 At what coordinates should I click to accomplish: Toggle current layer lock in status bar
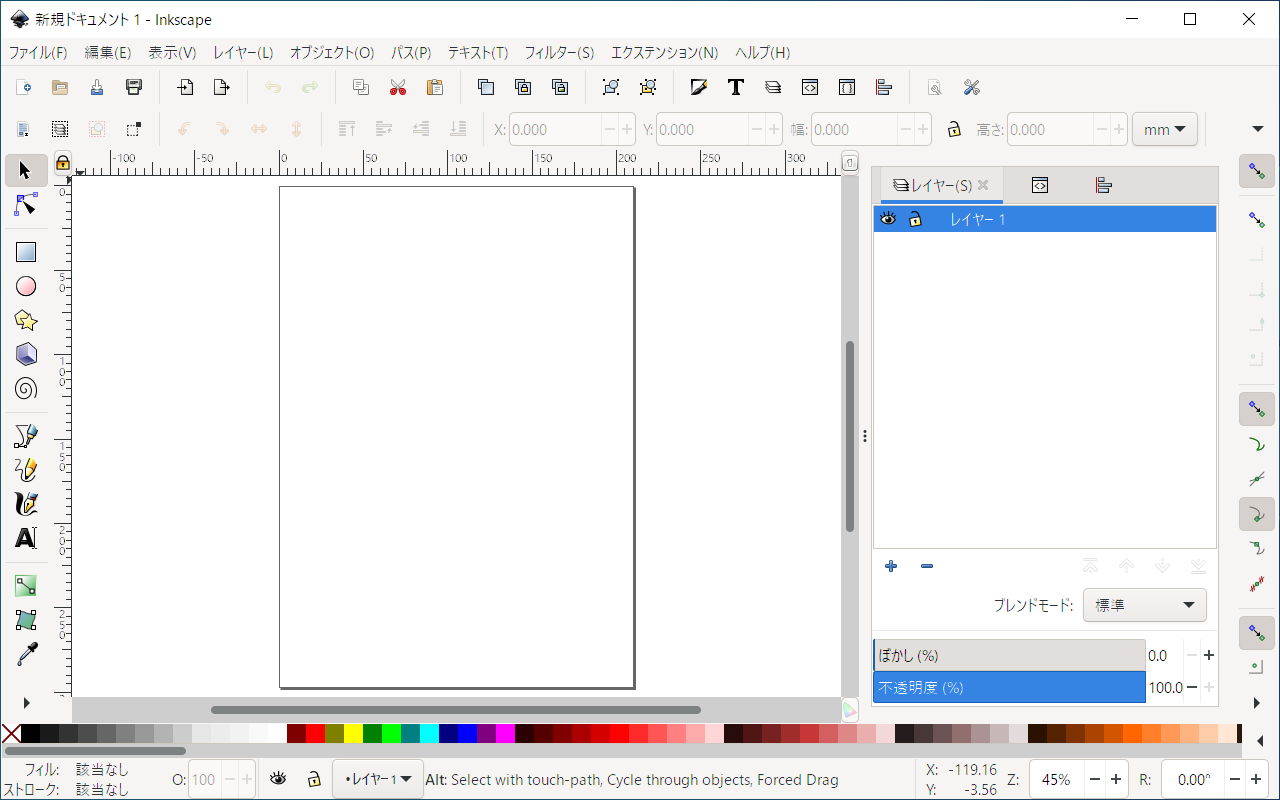pos(313,779)
